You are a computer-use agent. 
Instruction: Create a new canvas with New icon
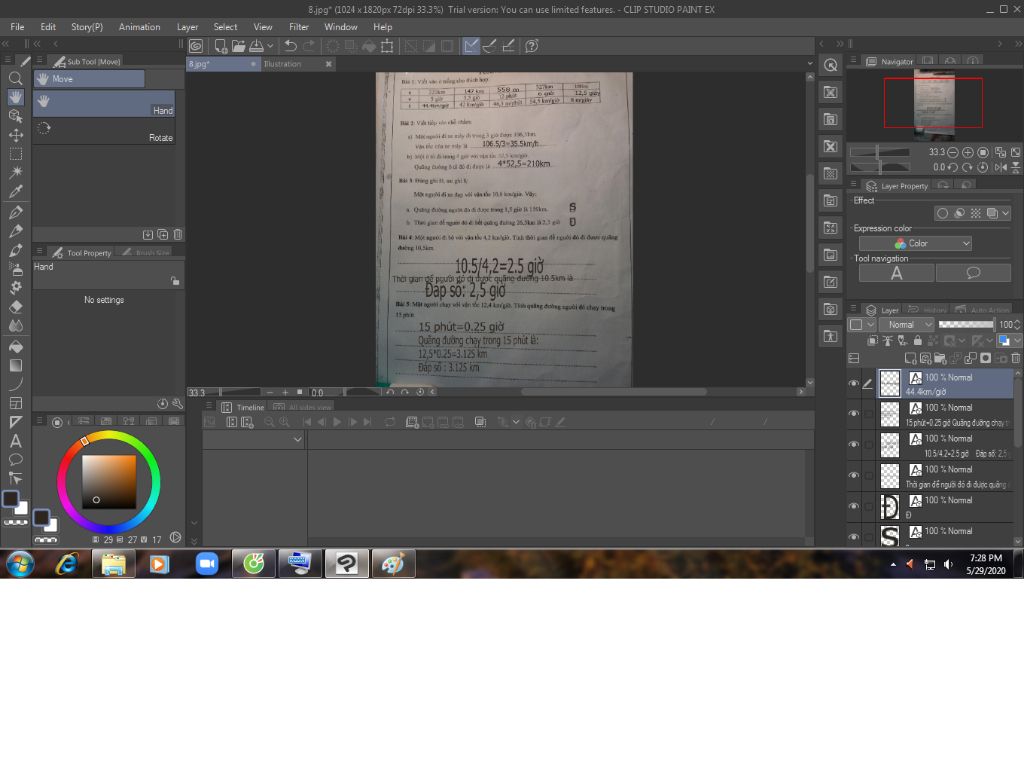pos(221,46)
